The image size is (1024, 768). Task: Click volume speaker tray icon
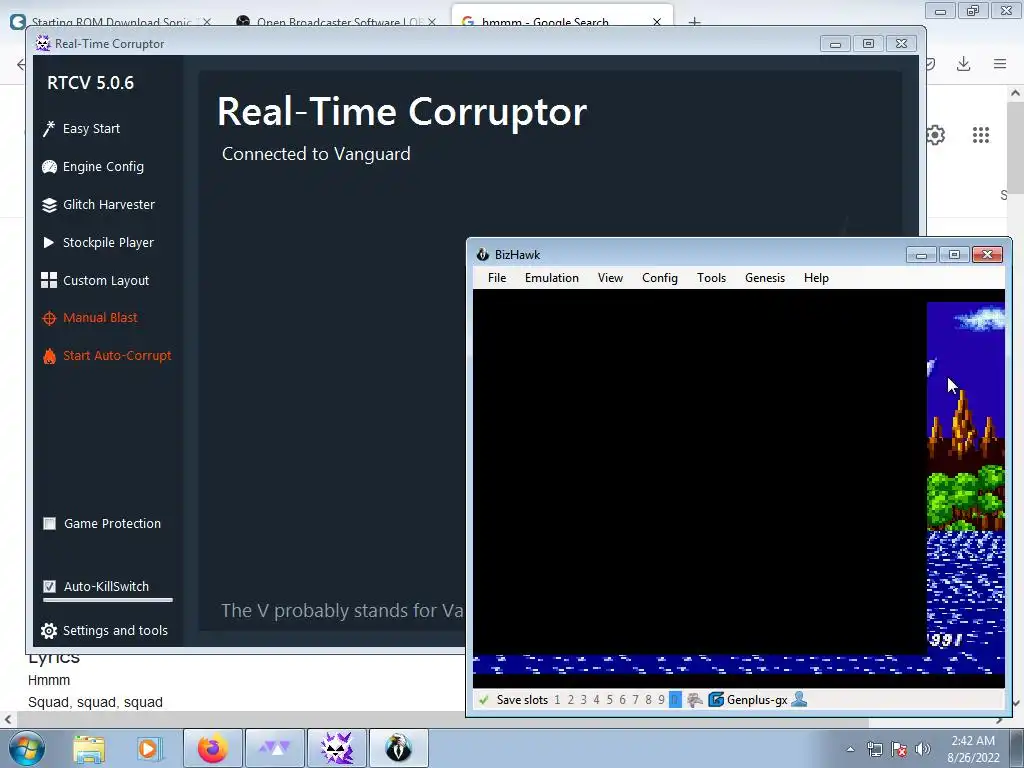(923, 749)
